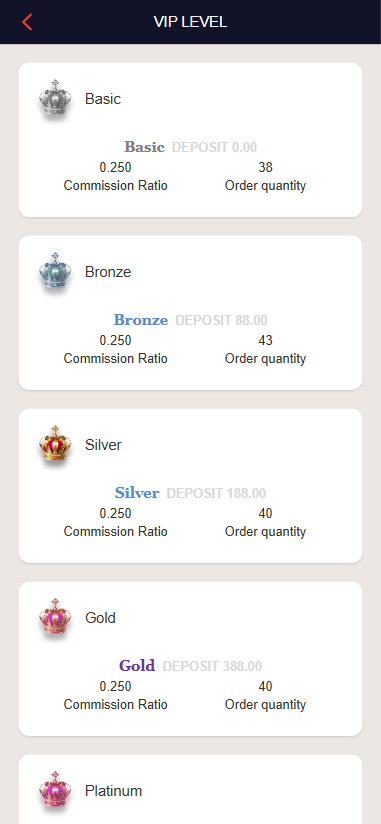Image resolution: width=381 pixels, height=824 pixels.
Task: Click the Bronze blue-green crown icon
Action: point(55,271)
